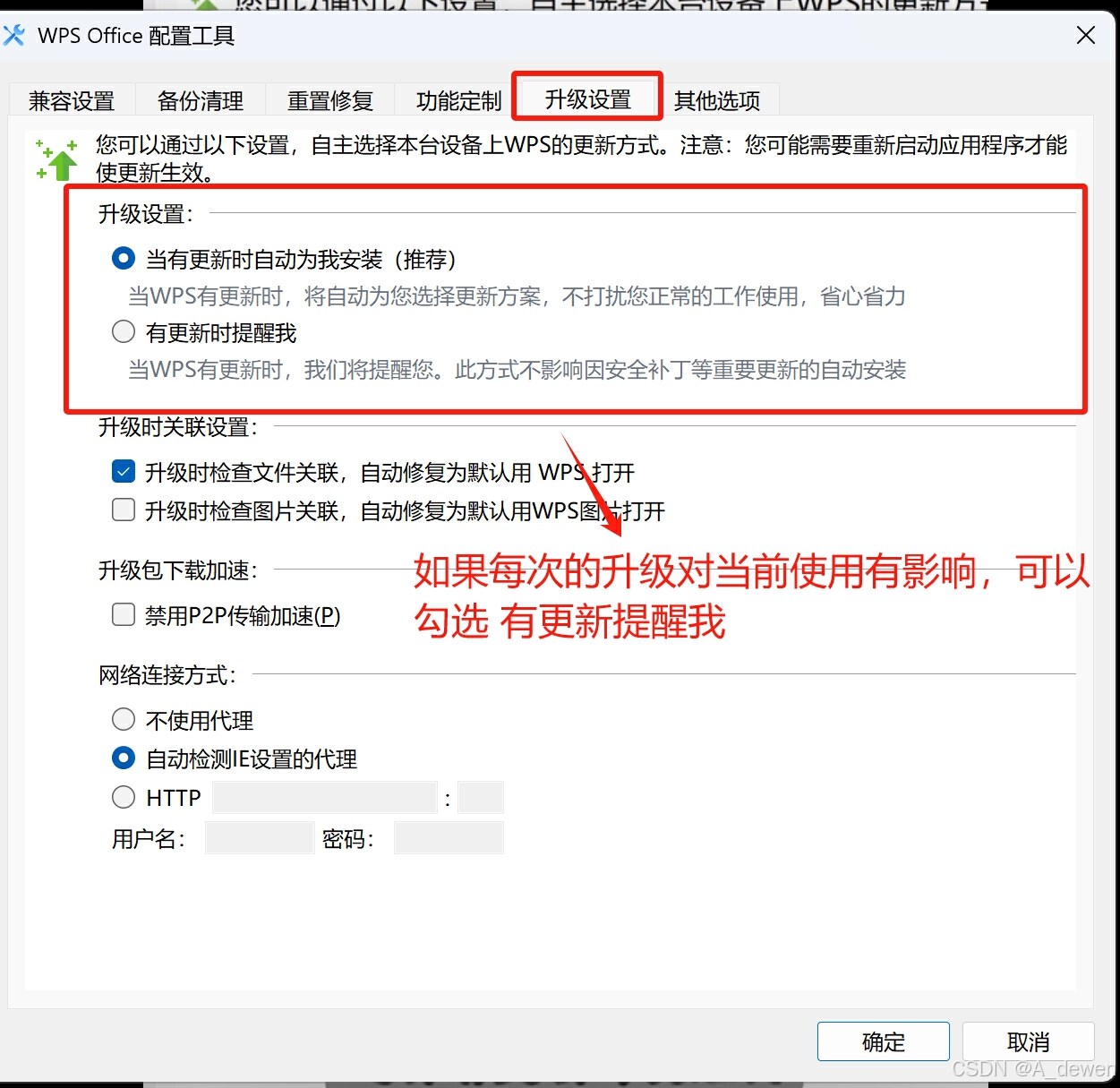The height and width of the screenshot is (1088, 1120).
Task: Select the 重置修复 tab
Action: click(329, 101)
